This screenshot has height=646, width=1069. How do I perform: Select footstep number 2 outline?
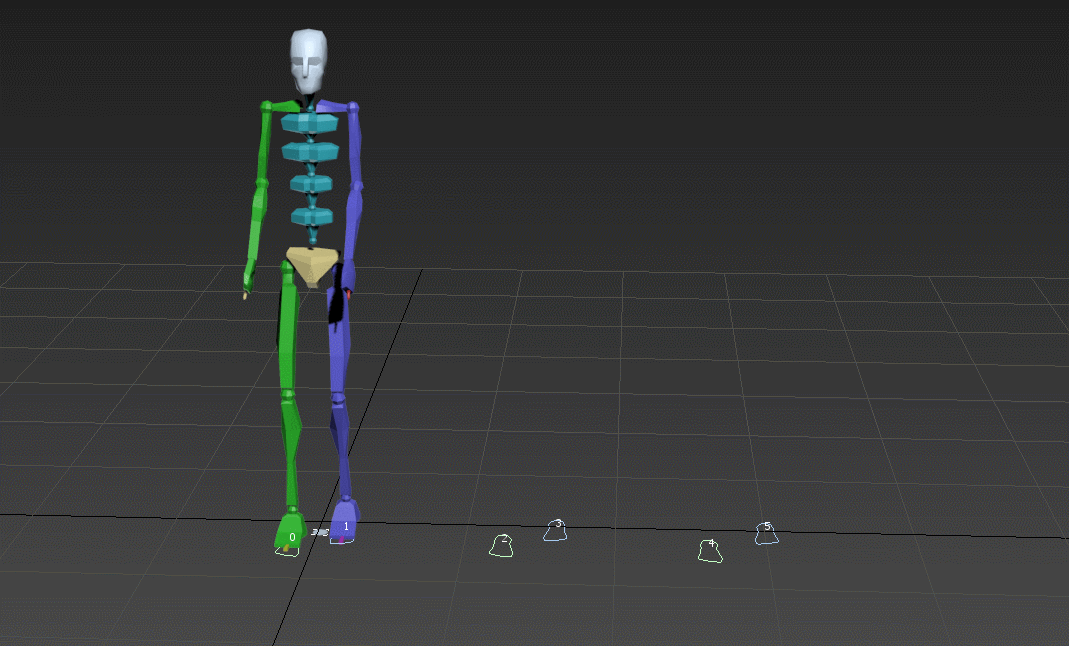click(501, 545)
